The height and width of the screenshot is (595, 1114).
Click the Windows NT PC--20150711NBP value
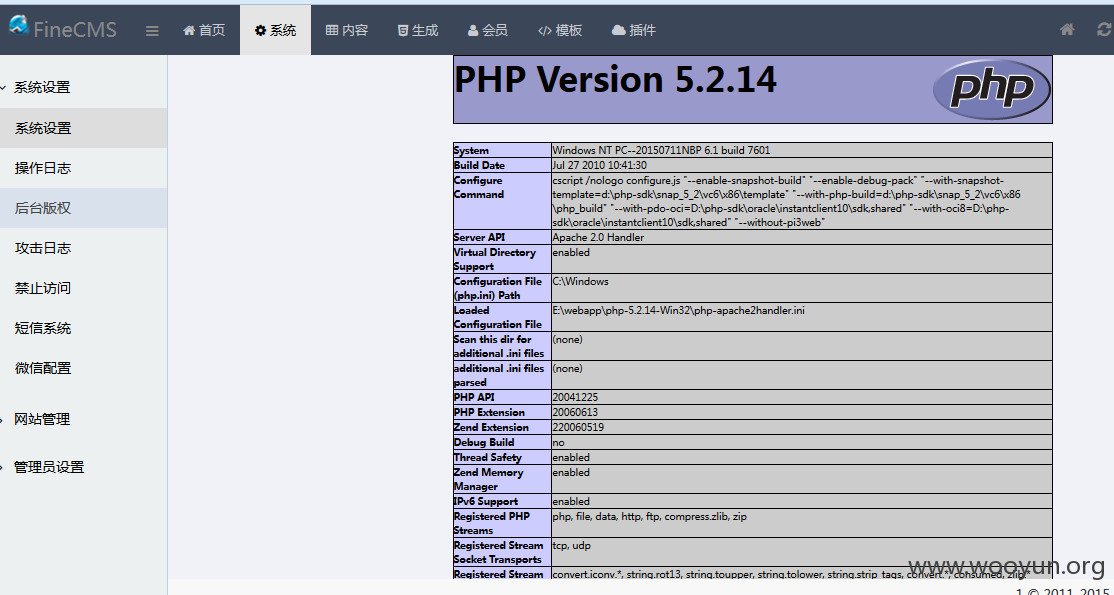coord(661,151)
